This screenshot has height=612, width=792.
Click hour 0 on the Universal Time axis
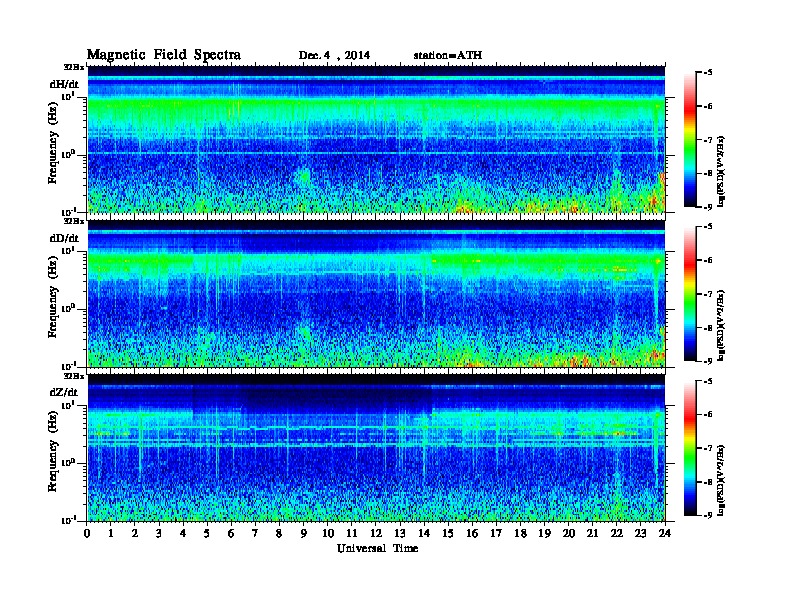coord(87,533)
